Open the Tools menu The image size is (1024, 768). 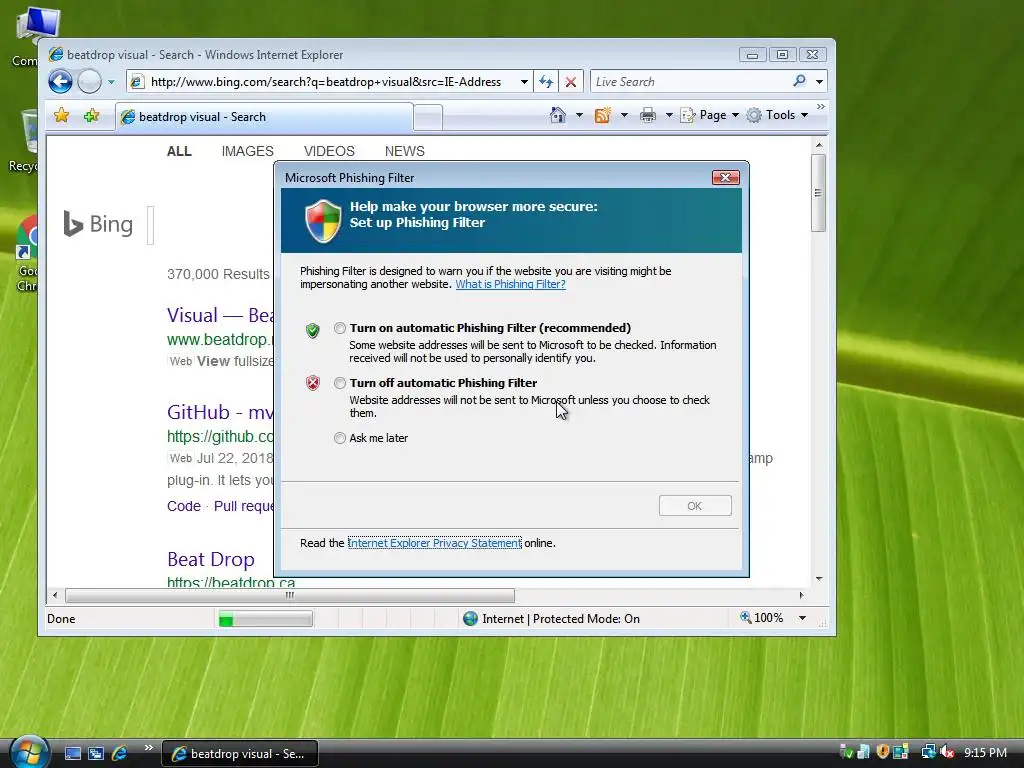[x=778, y=115]
